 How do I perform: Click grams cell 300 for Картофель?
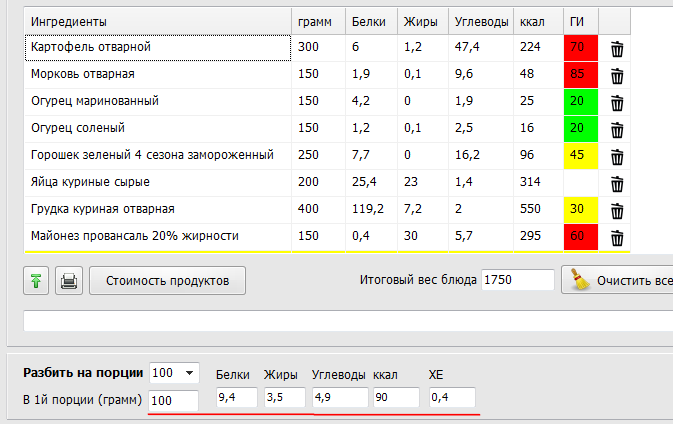318,48
